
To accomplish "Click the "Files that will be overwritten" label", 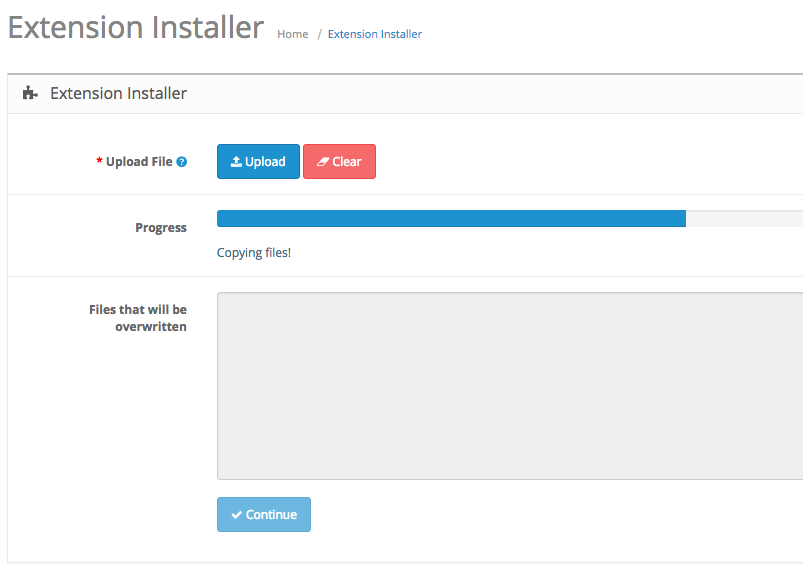I will (138, 318).
